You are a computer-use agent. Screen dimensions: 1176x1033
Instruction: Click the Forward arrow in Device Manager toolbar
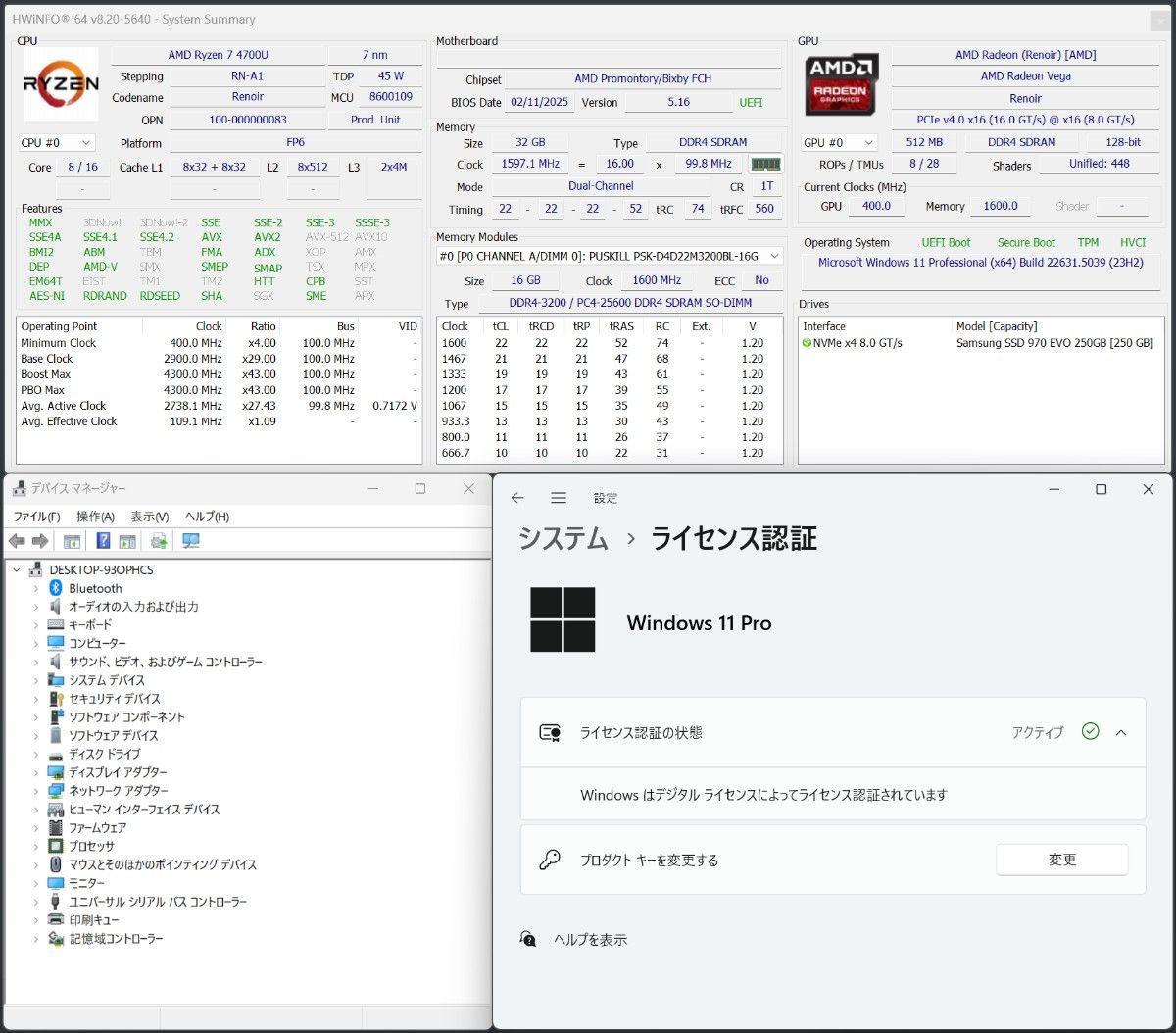coord(40,541)
